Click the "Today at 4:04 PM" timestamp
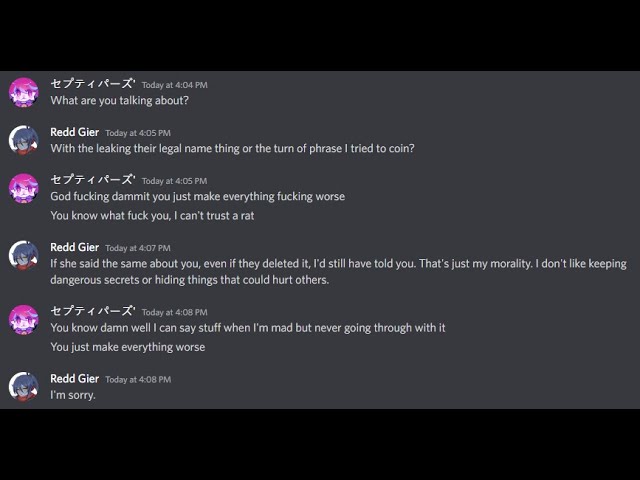640x480 pixels. pos(174,85)
